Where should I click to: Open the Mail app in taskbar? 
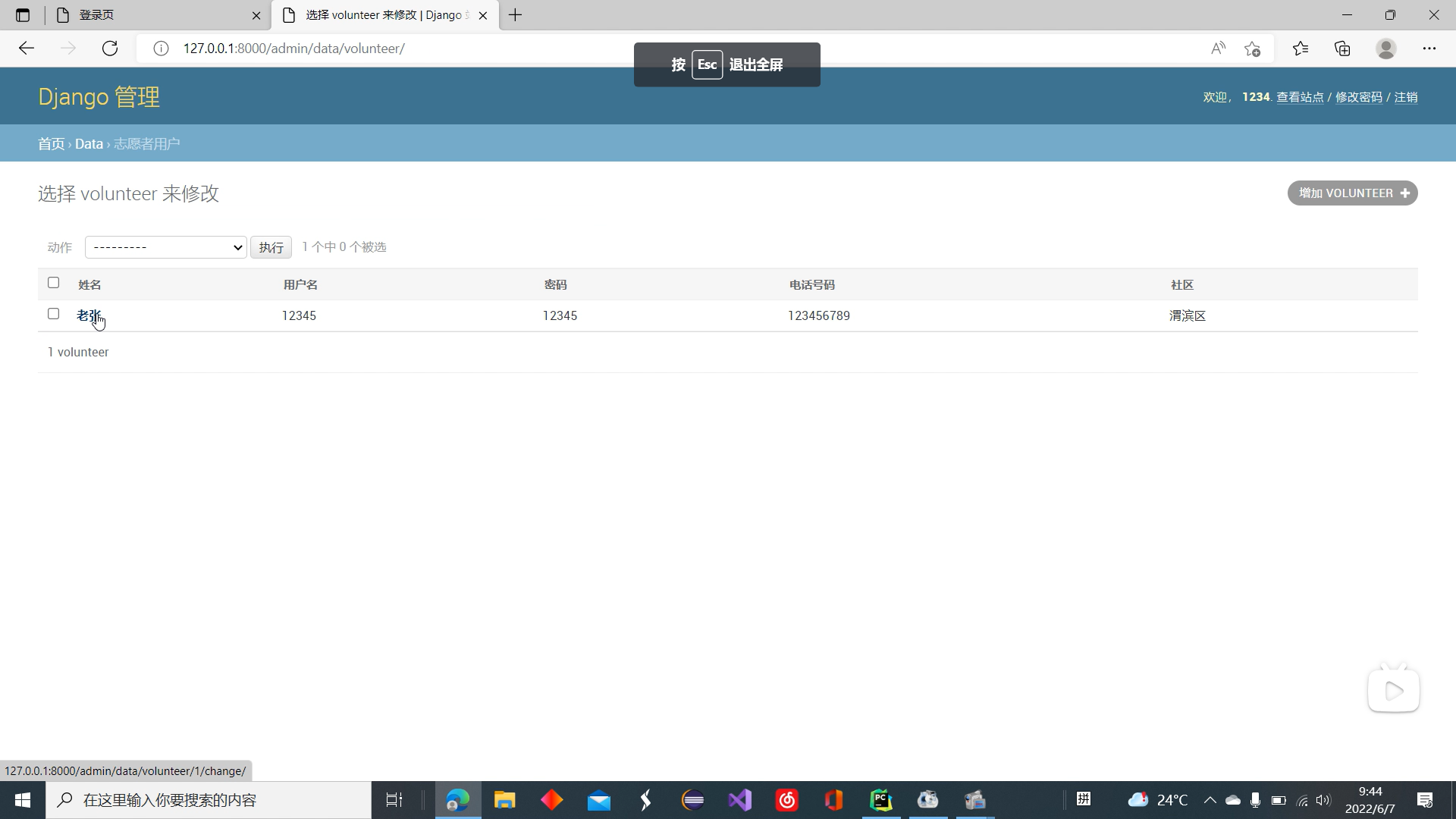pyautogui.click(x=599, y=800)
